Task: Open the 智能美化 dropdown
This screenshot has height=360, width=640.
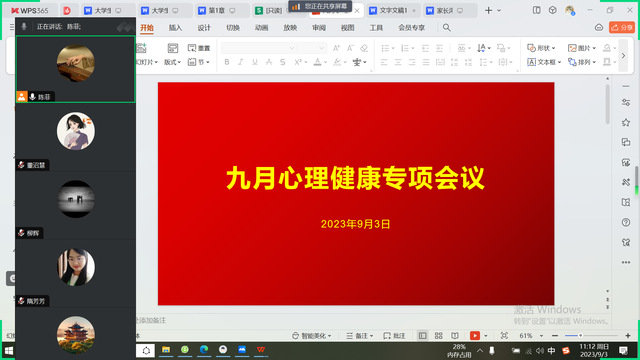Action: click(312, 336)
